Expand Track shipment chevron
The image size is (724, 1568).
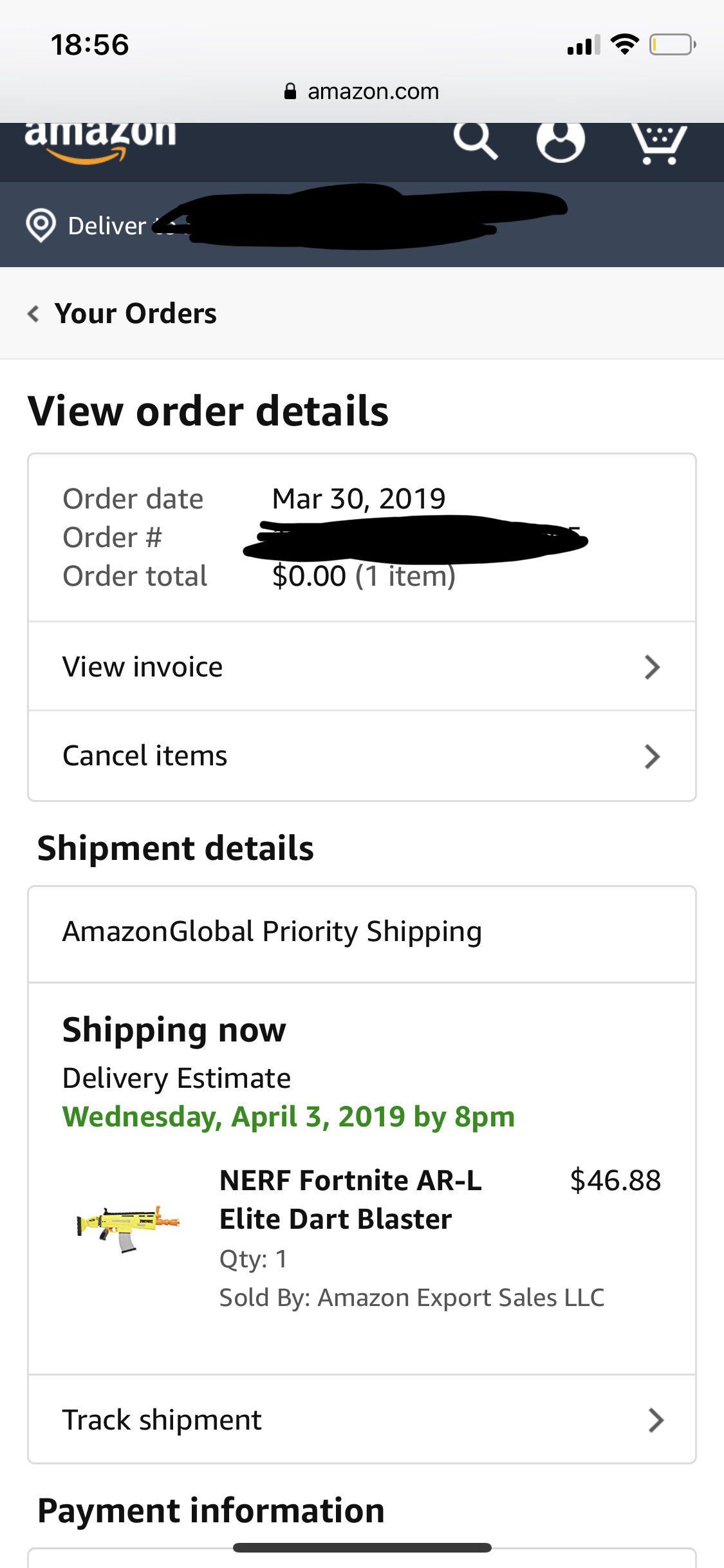(655, 1420)
